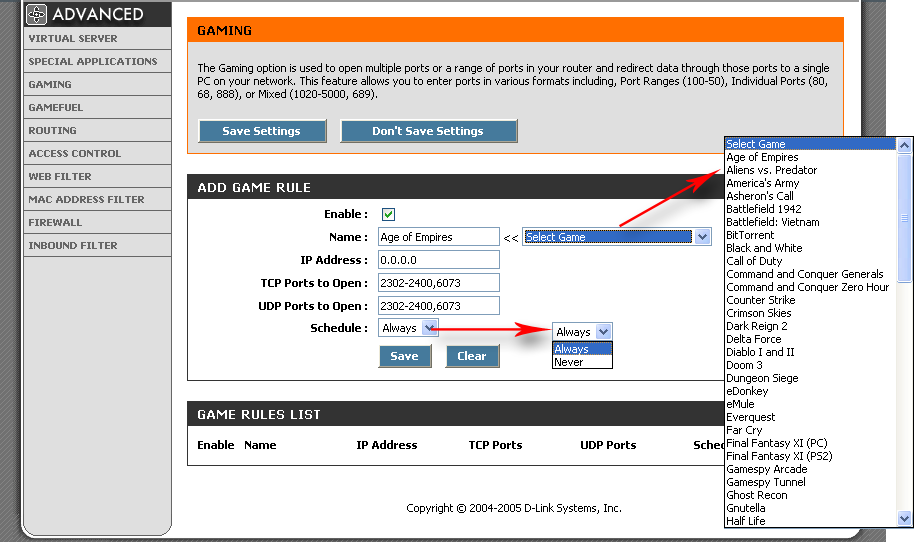923x542 pixels.
Task: Choose Always in schedule list
Action: coord(582,349)
